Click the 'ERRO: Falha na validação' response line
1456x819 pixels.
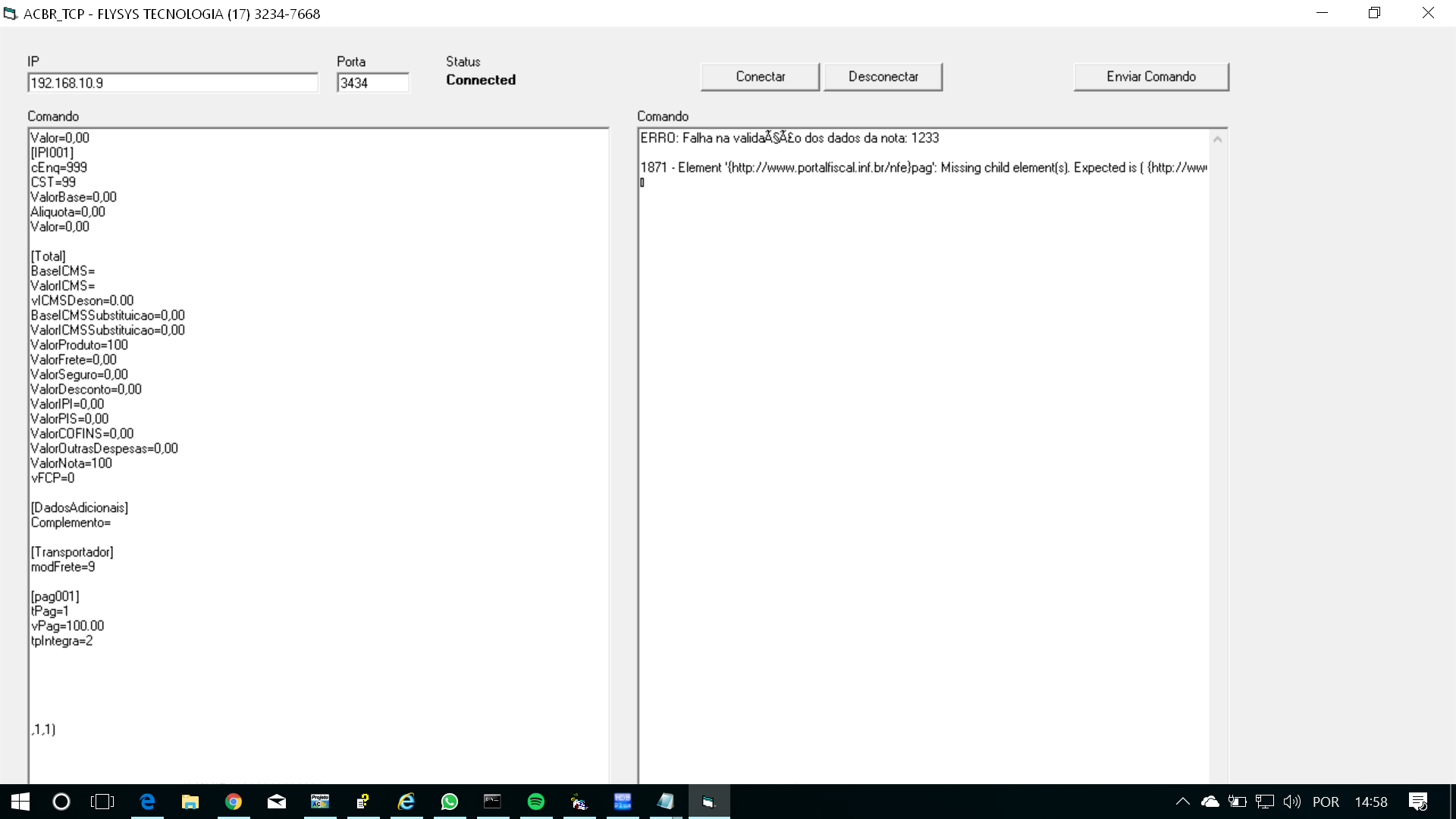point(789,138)
